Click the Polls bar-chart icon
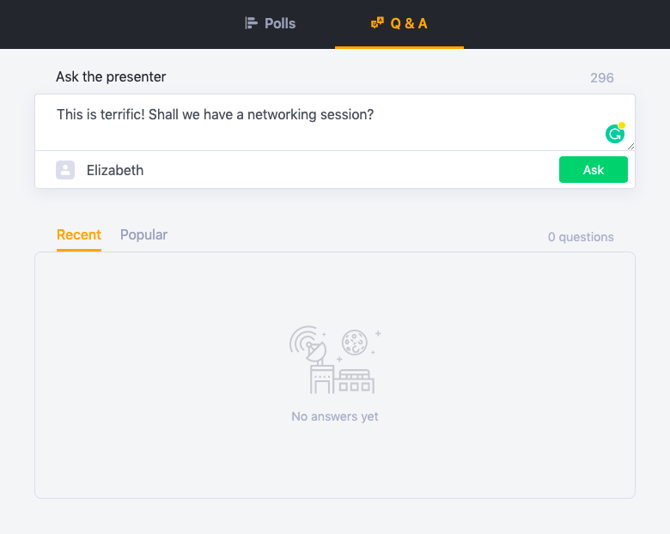 pos(251,23)
